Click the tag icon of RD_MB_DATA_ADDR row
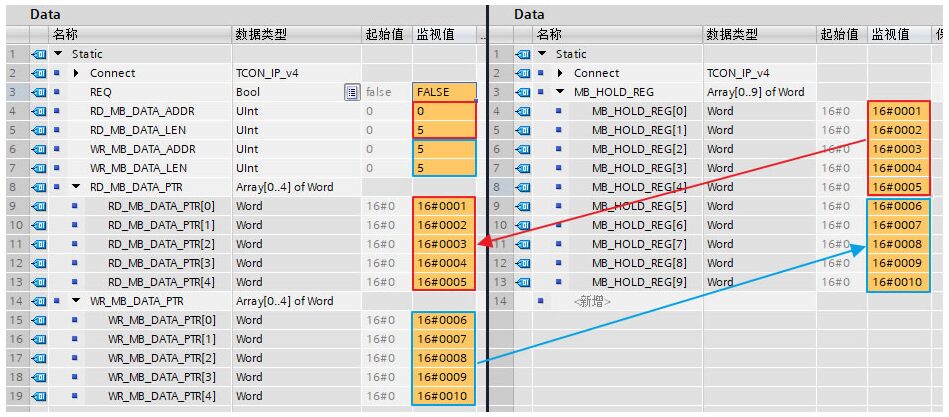The width and height of the screenshot is (949, 417). click(x=39, y=111)
